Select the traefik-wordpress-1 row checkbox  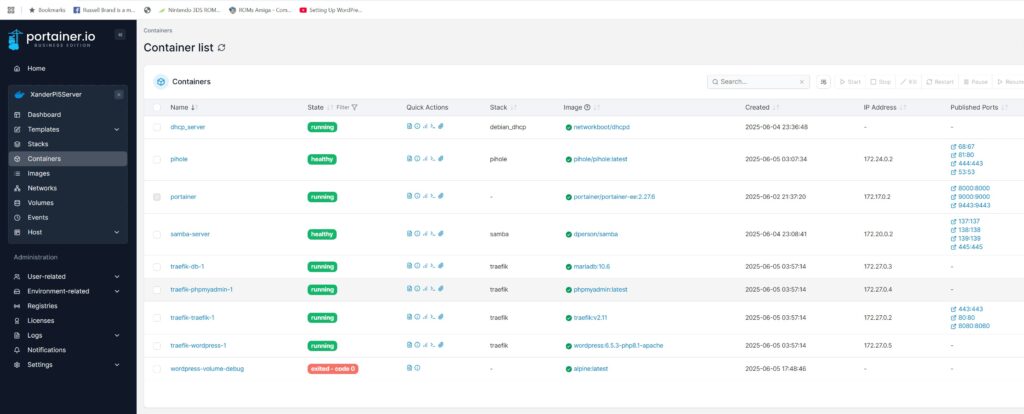tap(157, 345)
